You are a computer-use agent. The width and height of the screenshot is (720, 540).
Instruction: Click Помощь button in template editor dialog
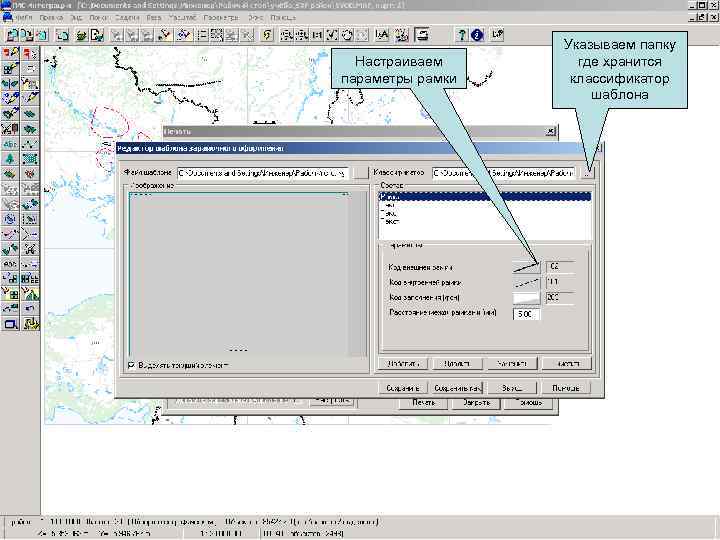[566, 388]
